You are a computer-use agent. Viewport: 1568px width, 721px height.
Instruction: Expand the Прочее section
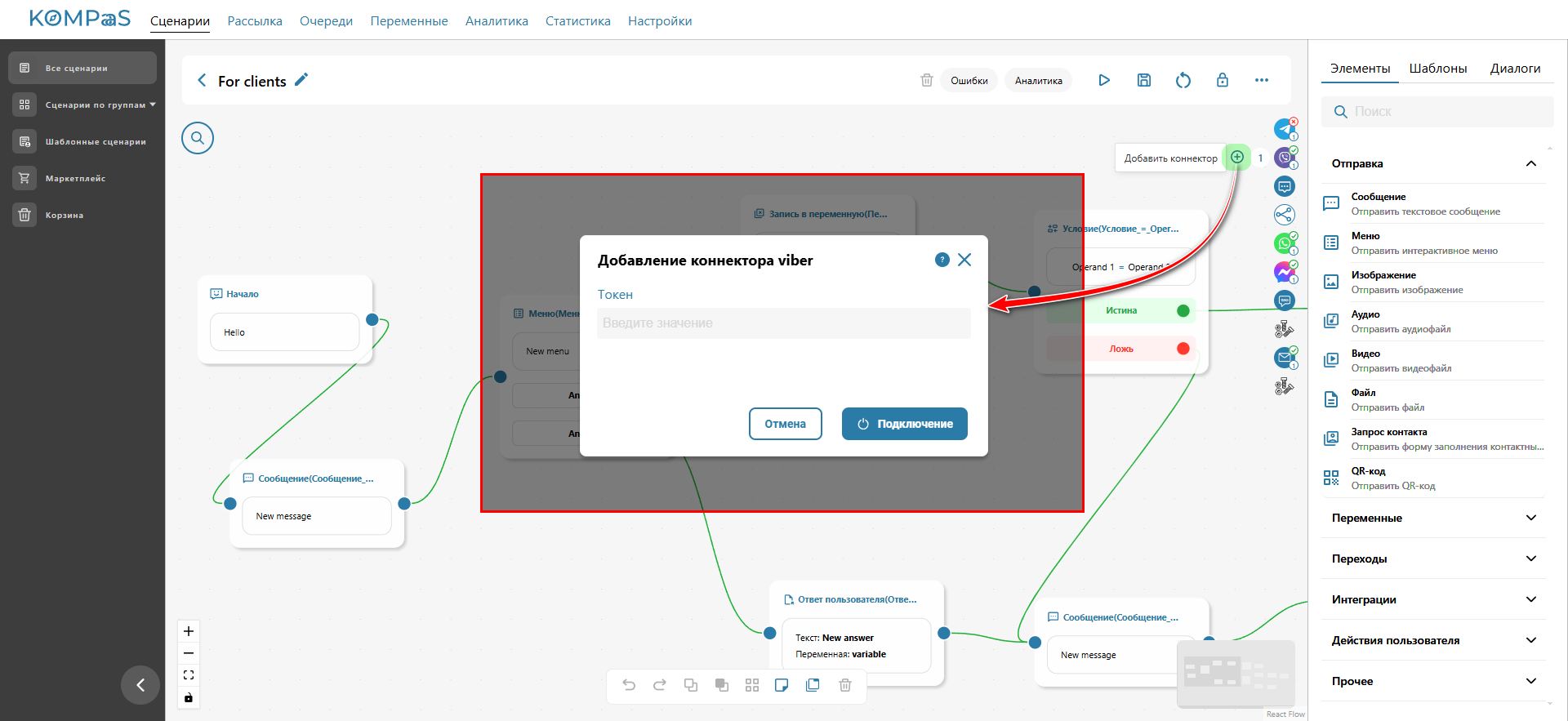tap(1433, 681)
